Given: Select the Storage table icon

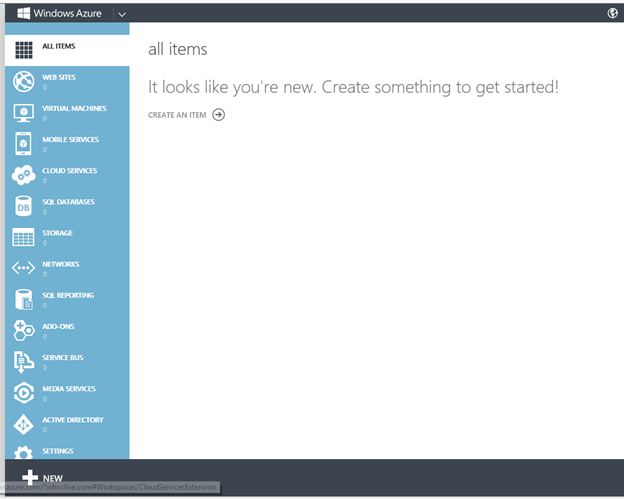Looking at the screenshot, I should point(23,237).
